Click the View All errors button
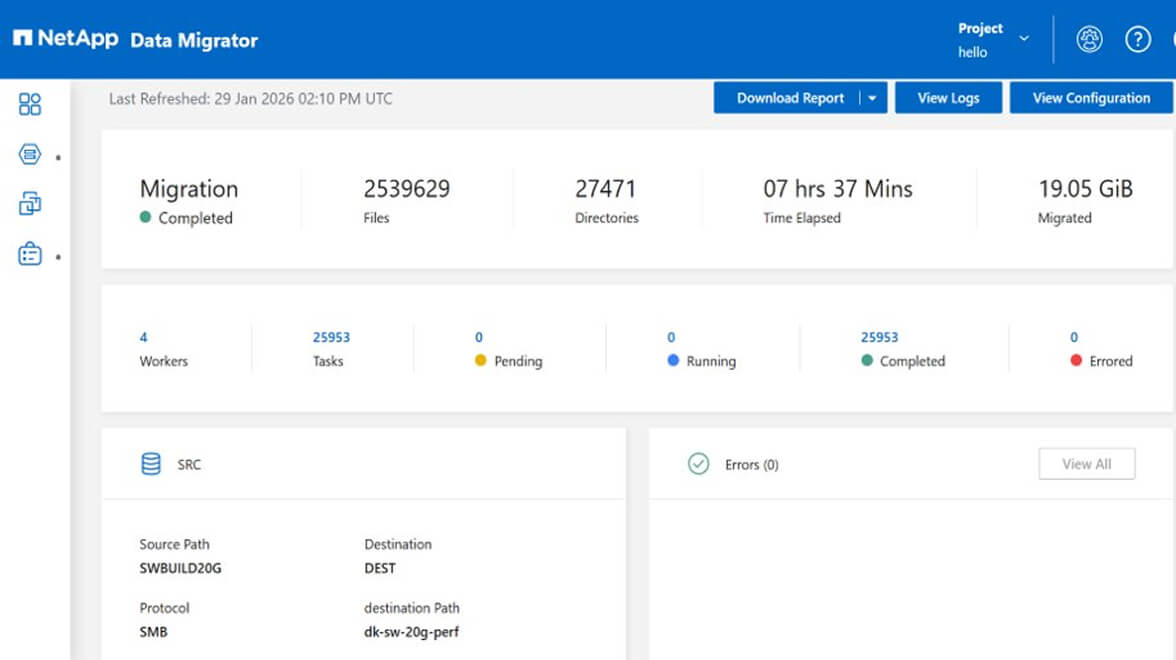This screenshot has height=660, width=1176. pos(1086,463)
